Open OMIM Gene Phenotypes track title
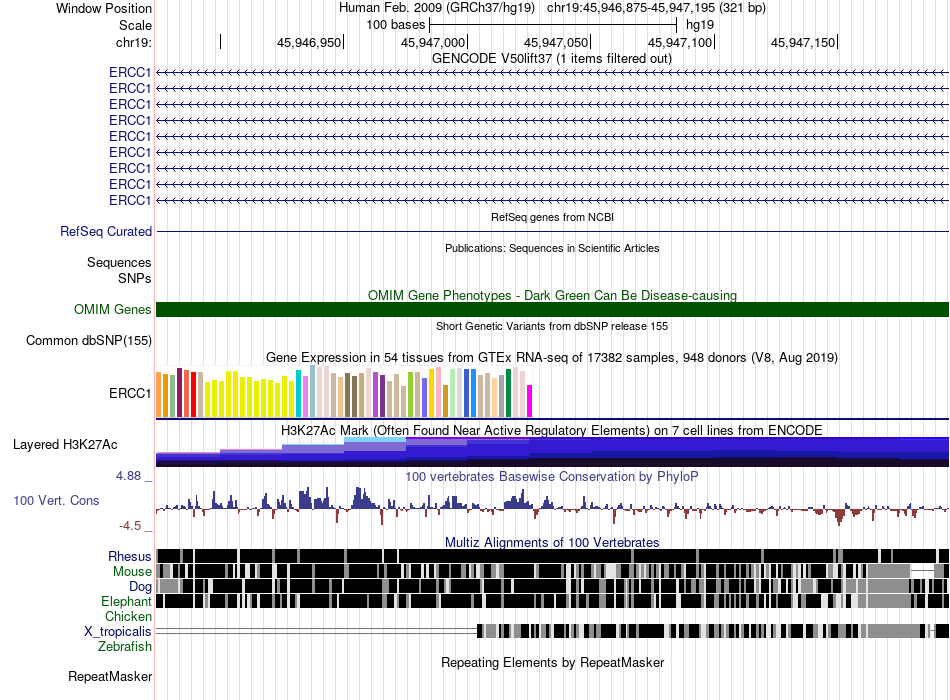 (552, 295)
